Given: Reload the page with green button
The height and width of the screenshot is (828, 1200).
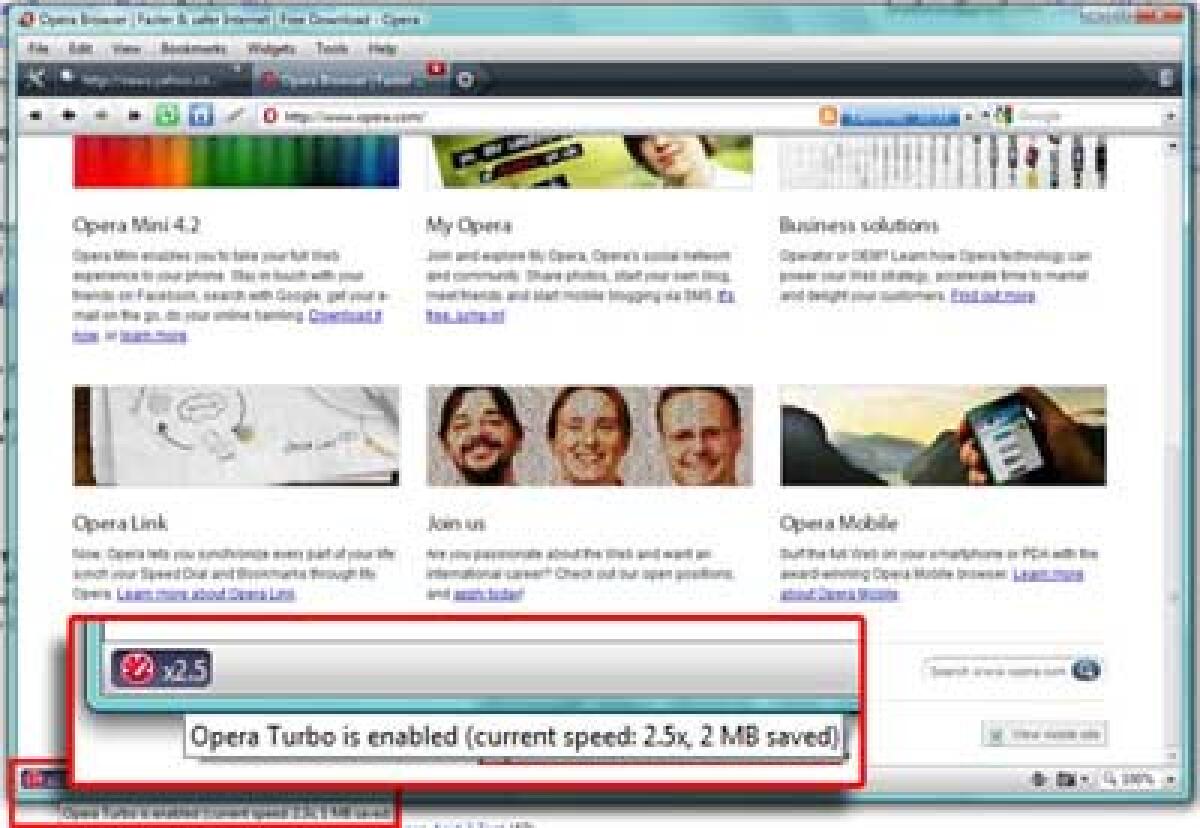Looking at the screenshot, I should click(168, 116).
